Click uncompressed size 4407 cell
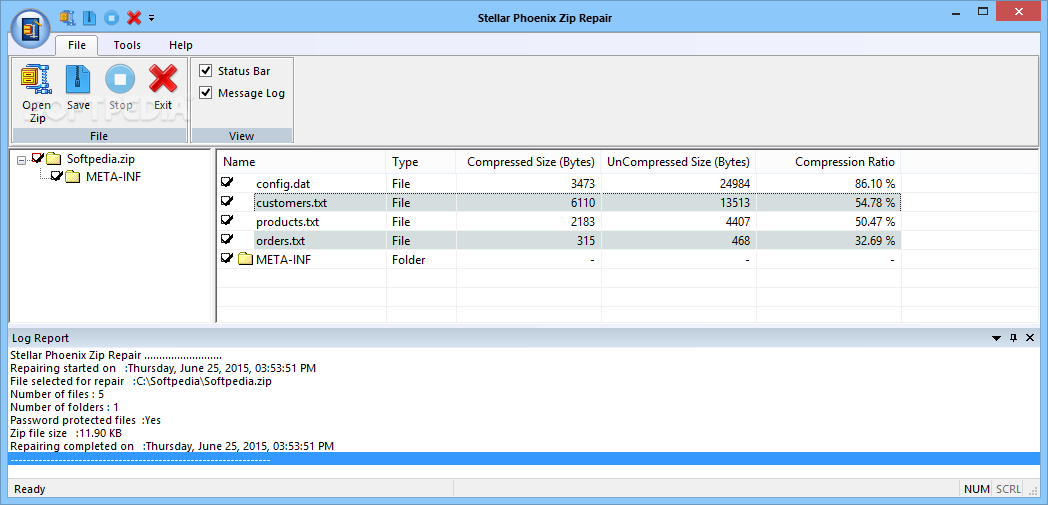 (678, 222)
